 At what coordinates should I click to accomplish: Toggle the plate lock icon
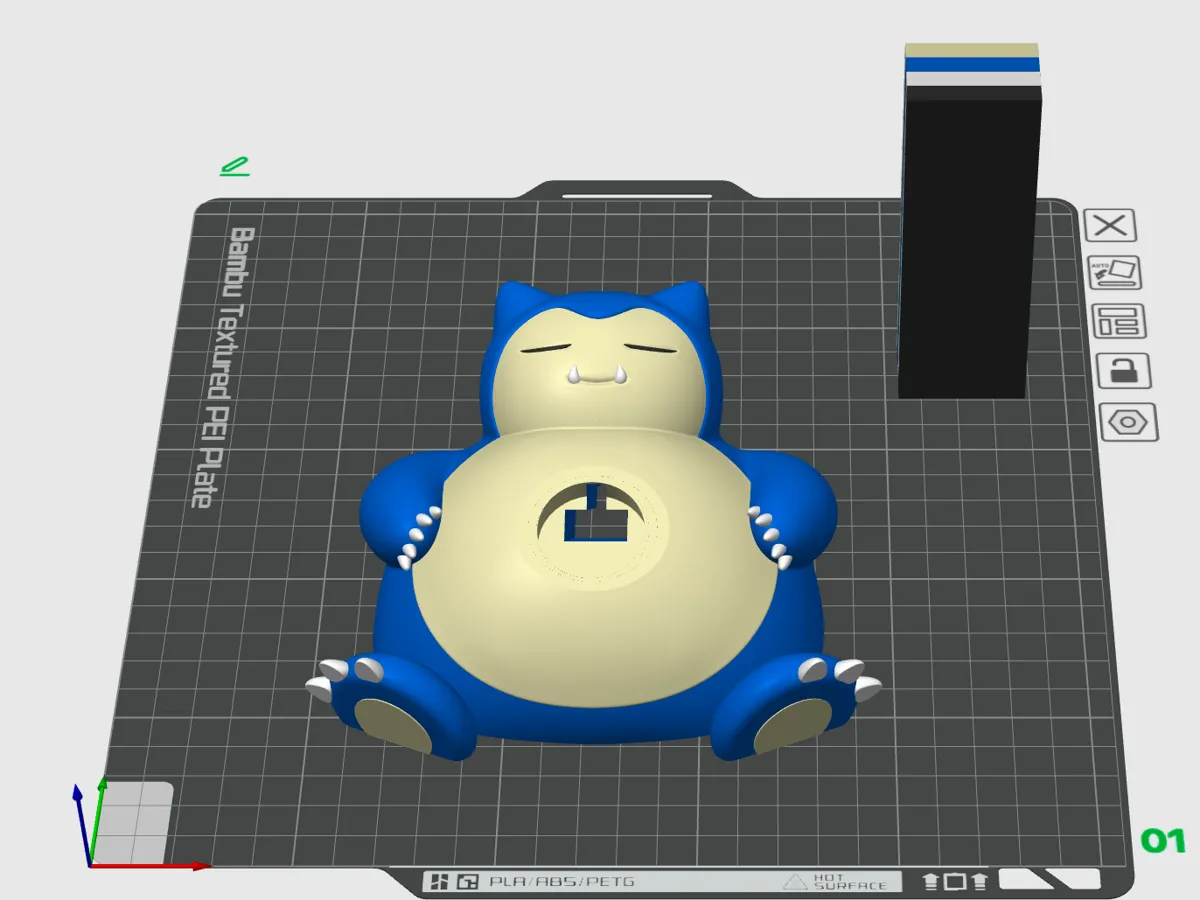point(1124,371)
